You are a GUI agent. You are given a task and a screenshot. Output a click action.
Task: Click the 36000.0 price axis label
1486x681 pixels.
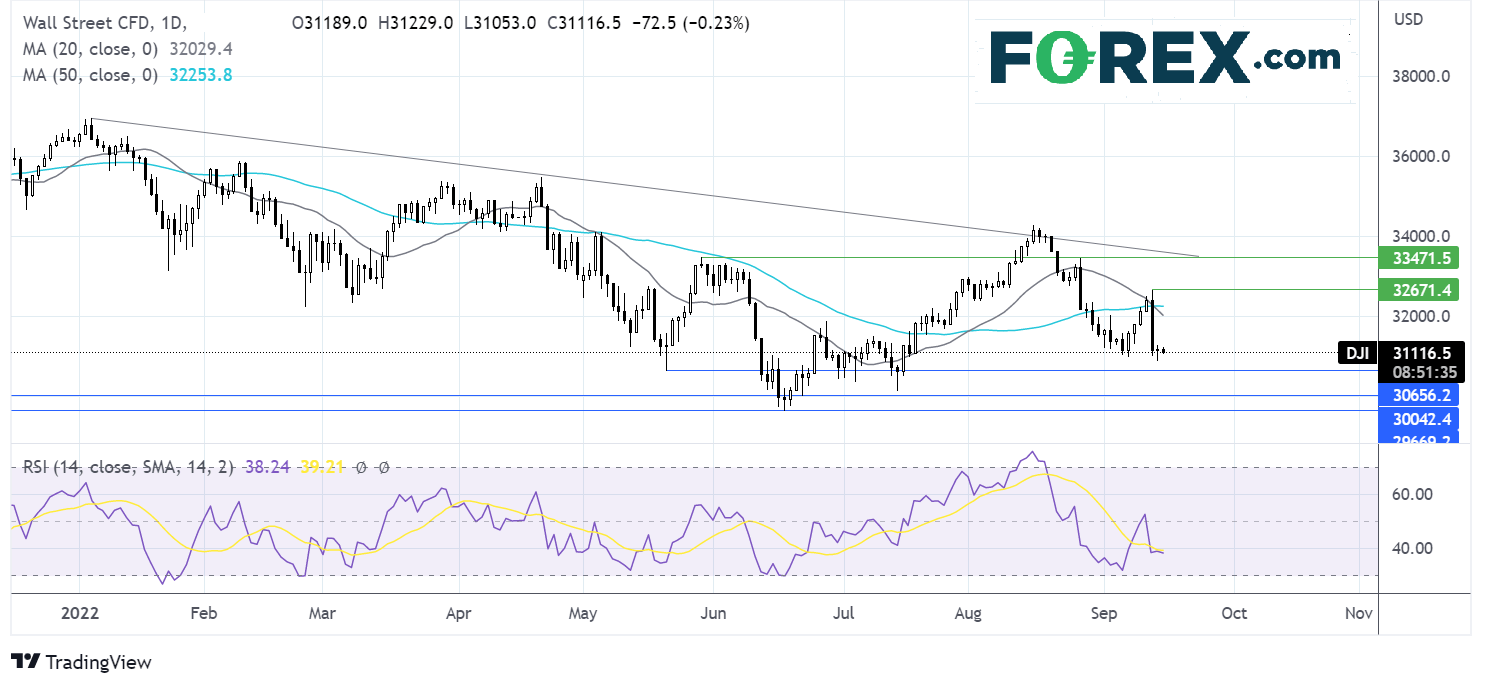pyautogui.click(x=1420, y=157)
